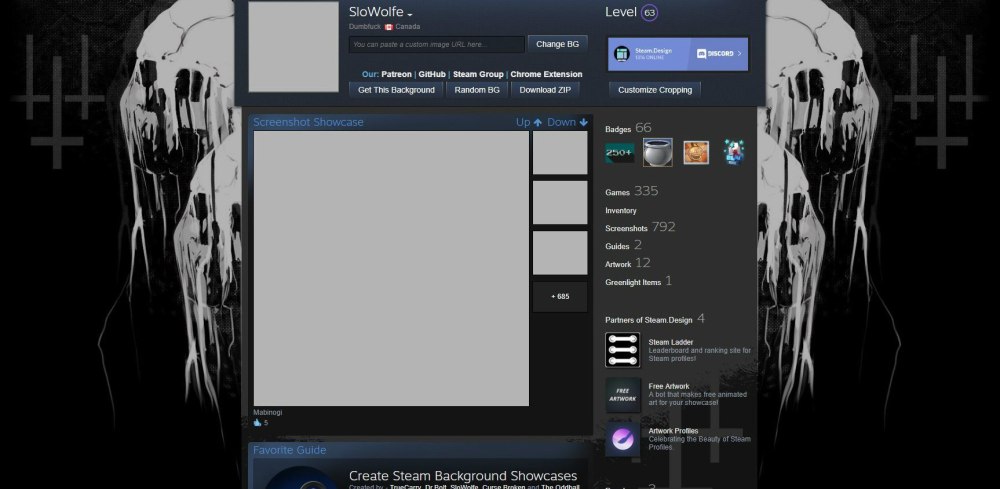Image resolution: width=1000 pixels, height=489 pixels.
Task: Click the Favorite Guide header title
Action: (x=290, y=450)
